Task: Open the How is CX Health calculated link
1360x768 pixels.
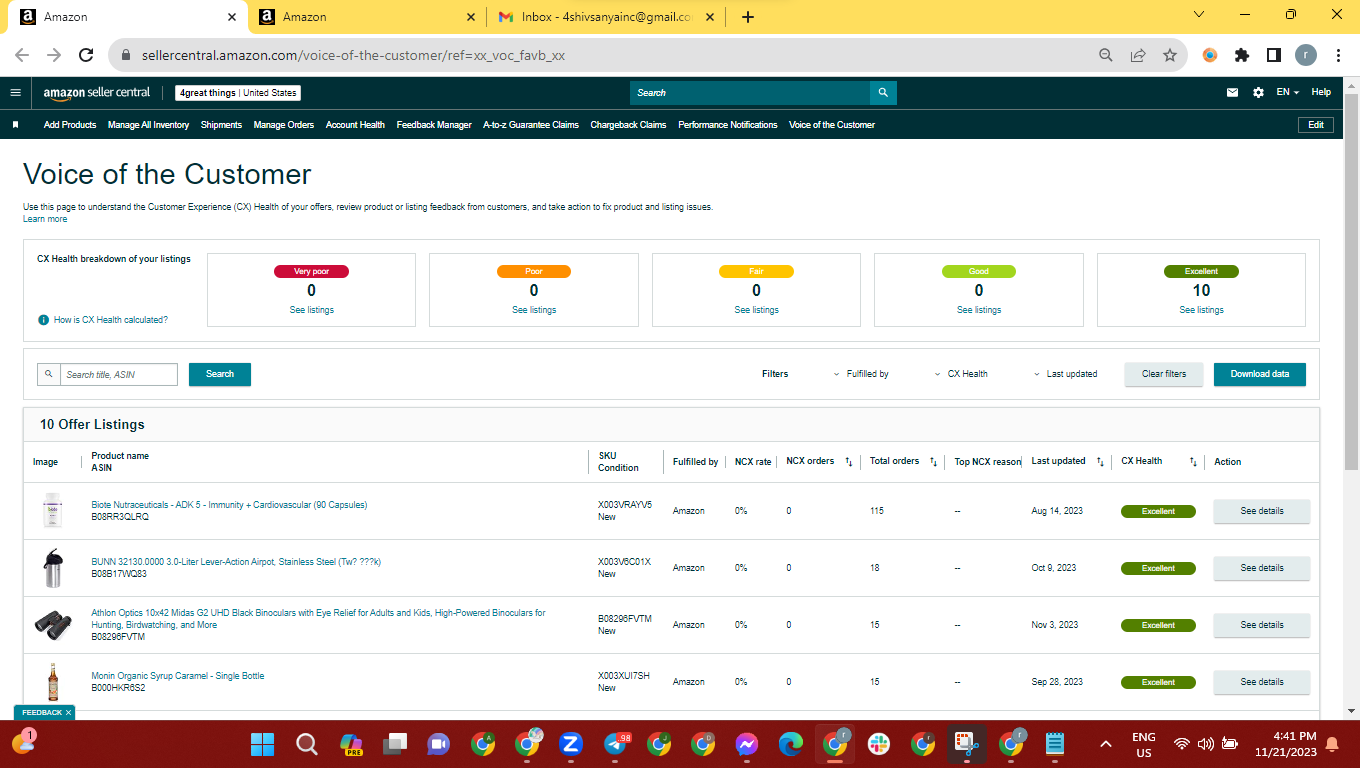Action: 111,320
